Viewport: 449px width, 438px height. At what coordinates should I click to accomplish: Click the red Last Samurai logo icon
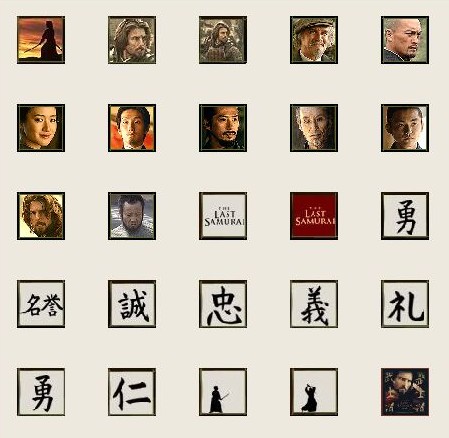[314, 216]
